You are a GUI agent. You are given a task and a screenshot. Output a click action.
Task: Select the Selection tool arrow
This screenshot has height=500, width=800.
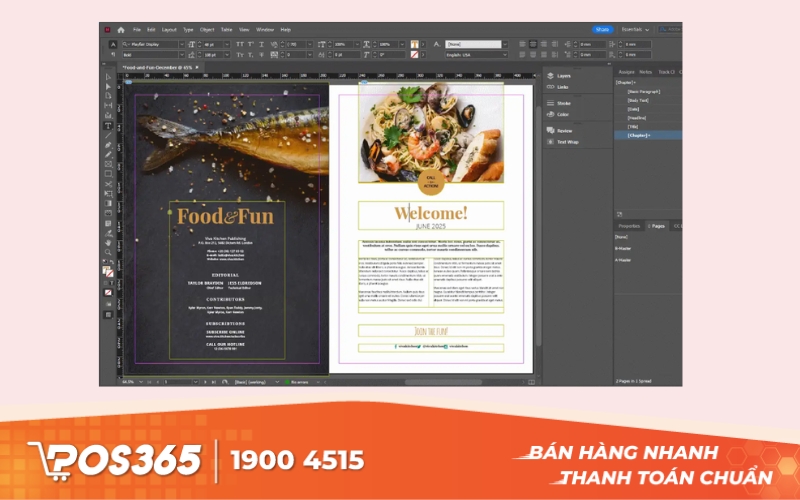(108, 77)
